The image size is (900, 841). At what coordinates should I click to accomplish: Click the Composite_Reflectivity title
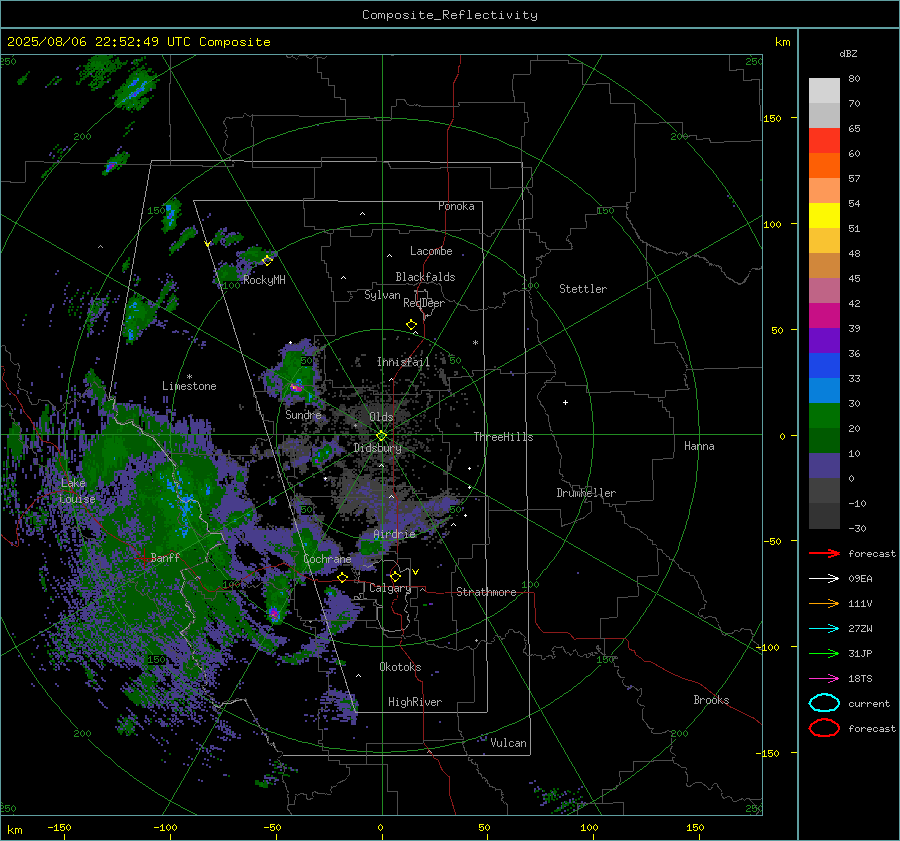click(450, 15)
